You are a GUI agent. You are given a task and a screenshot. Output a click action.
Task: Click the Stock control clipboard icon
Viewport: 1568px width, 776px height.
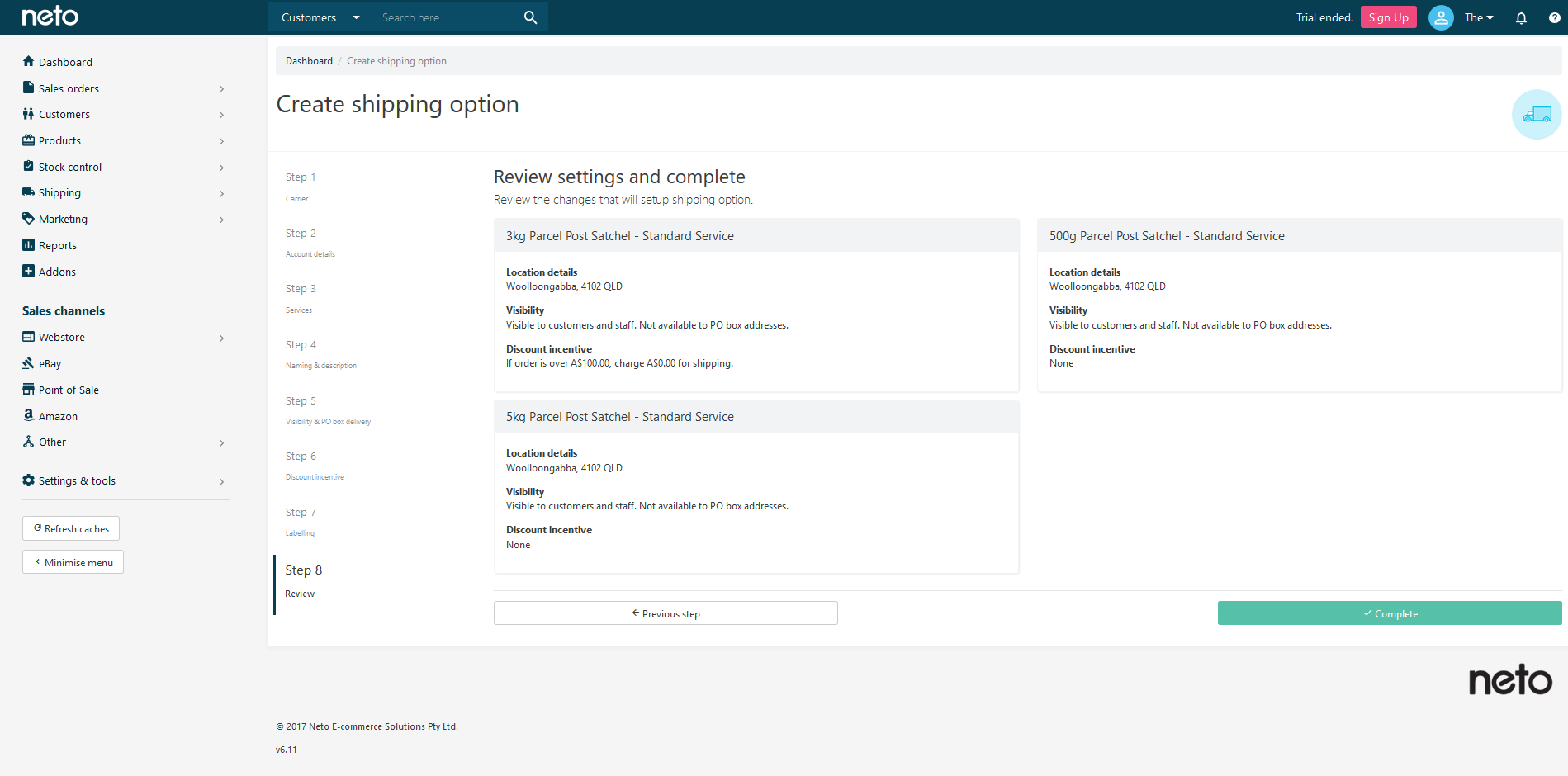click(28, 166)
